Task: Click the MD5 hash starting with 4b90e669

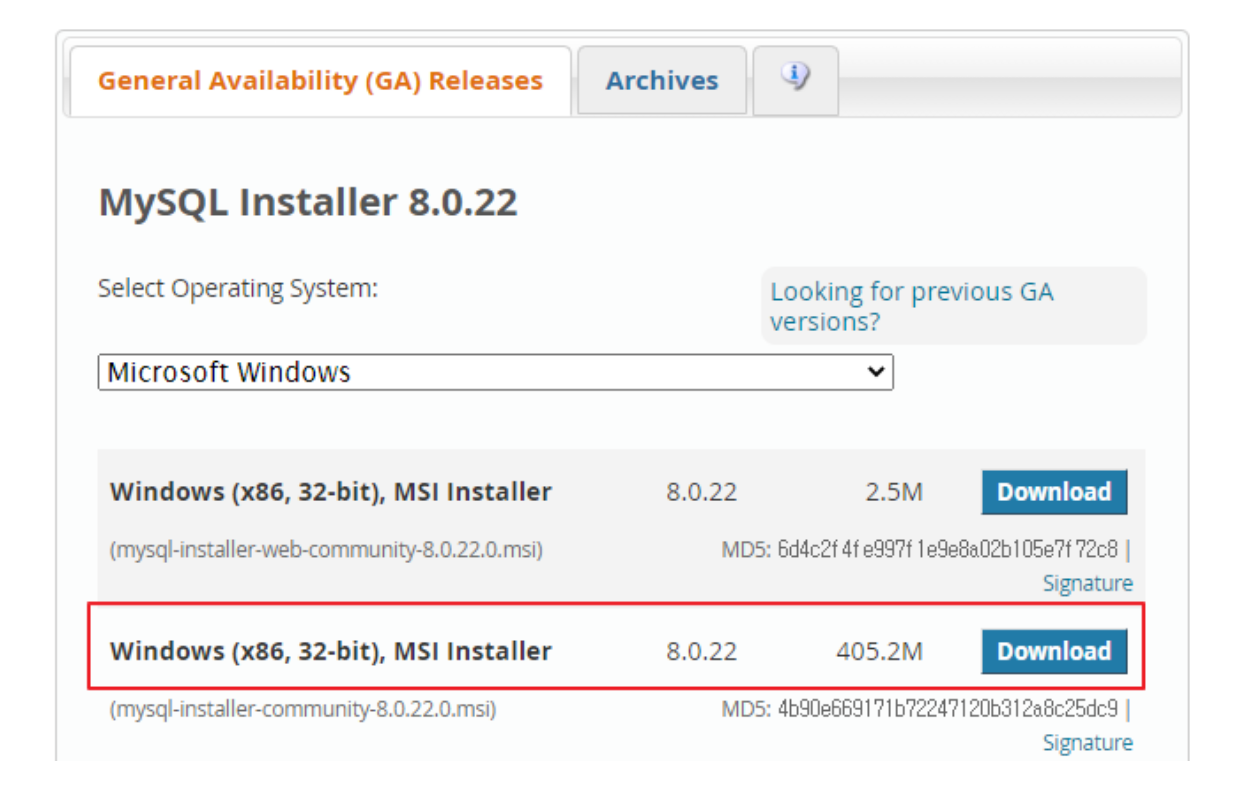Action: coord(947,709)
